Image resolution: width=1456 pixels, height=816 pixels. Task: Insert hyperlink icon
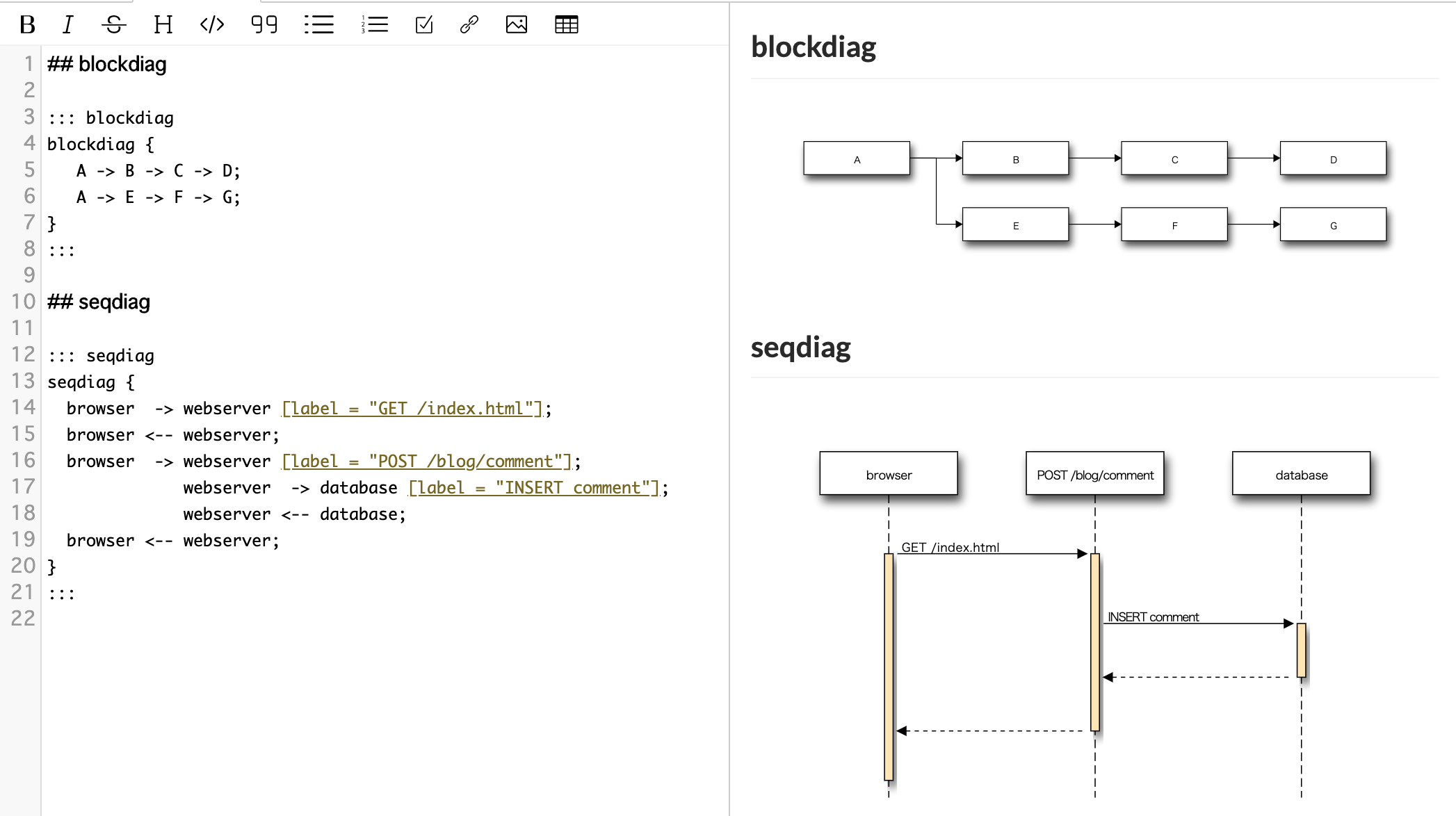(x=469, y=25)
